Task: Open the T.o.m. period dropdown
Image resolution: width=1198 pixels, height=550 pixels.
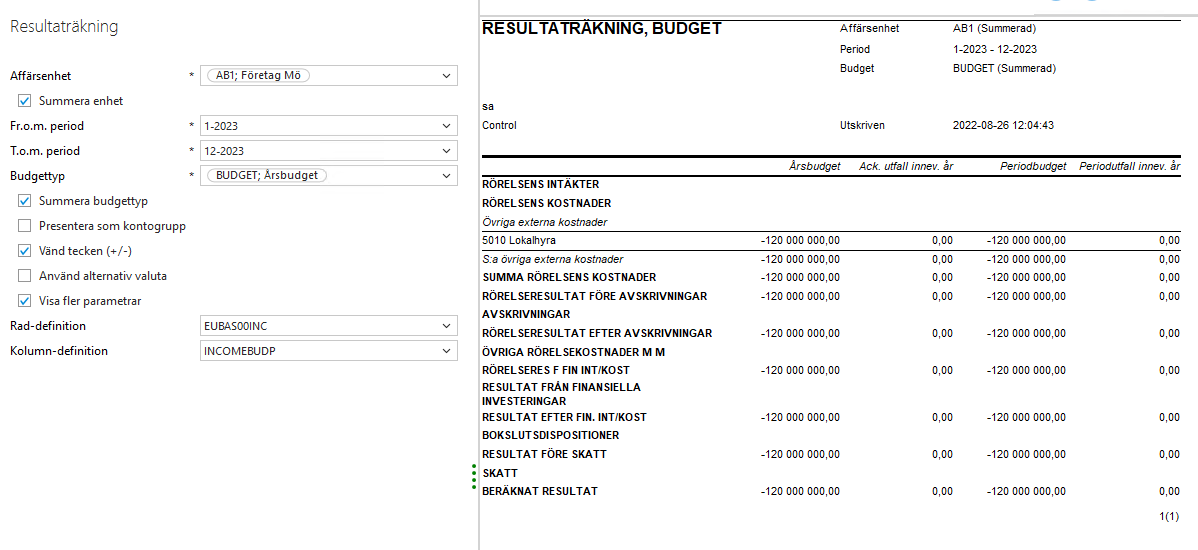Action: [446, 151]
